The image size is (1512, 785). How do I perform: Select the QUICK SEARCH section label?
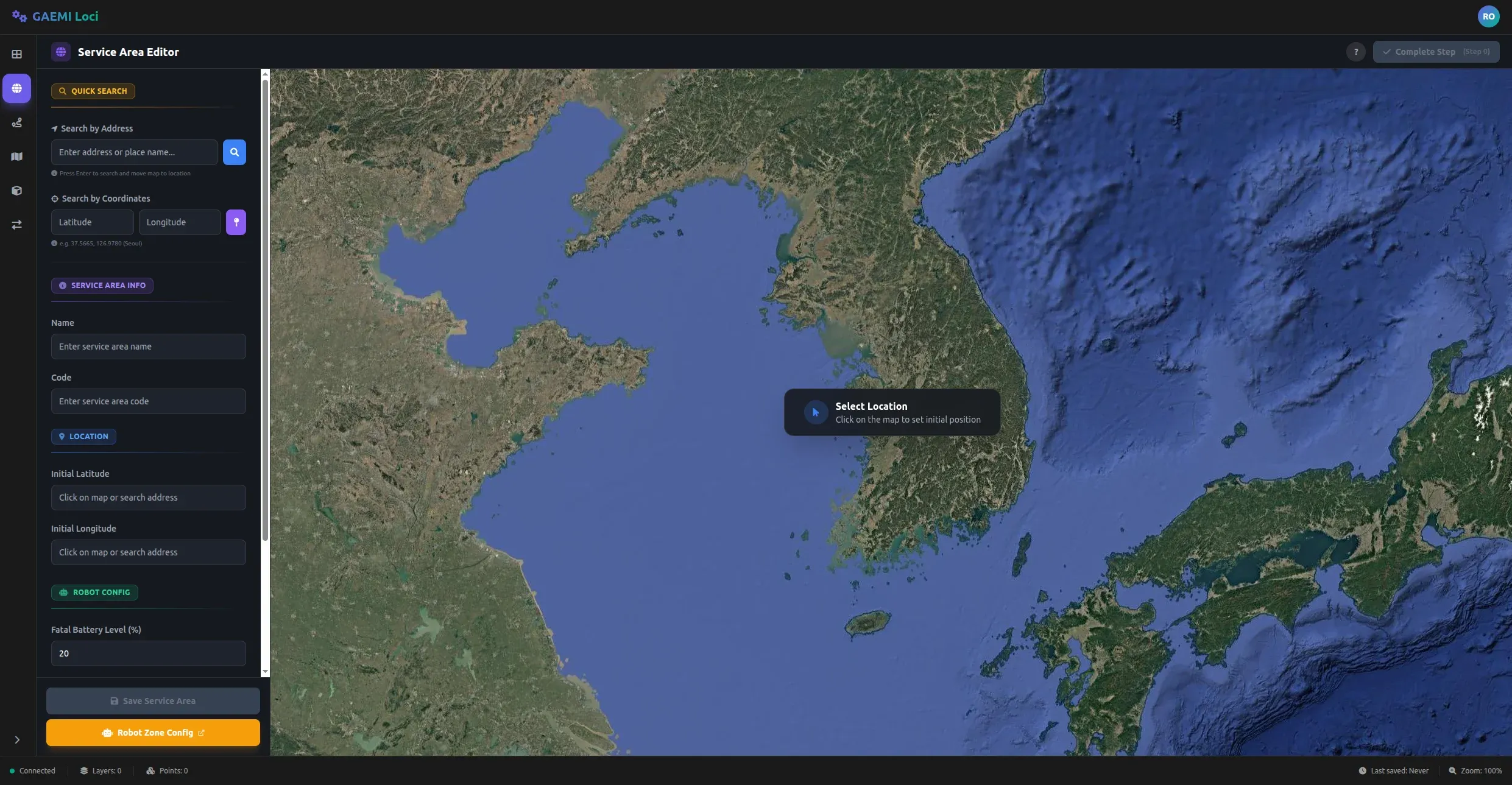point(93,91)
